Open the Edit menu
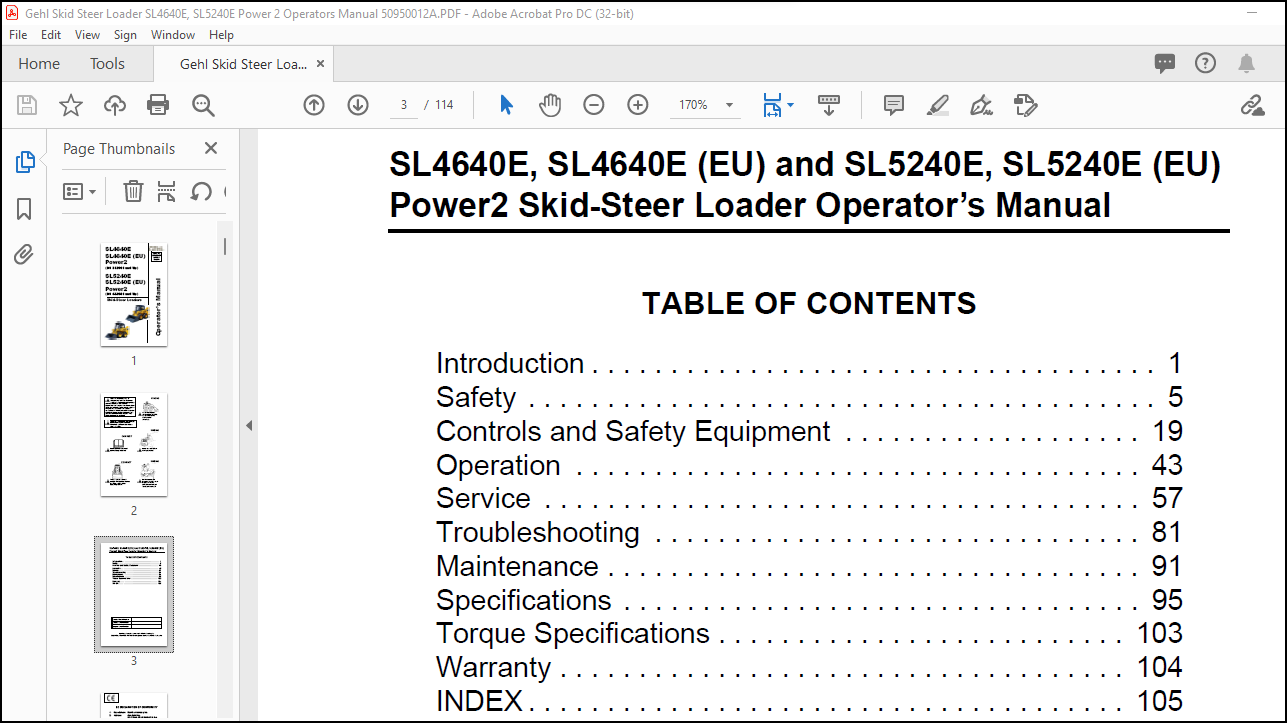 [x=51, y=34]
